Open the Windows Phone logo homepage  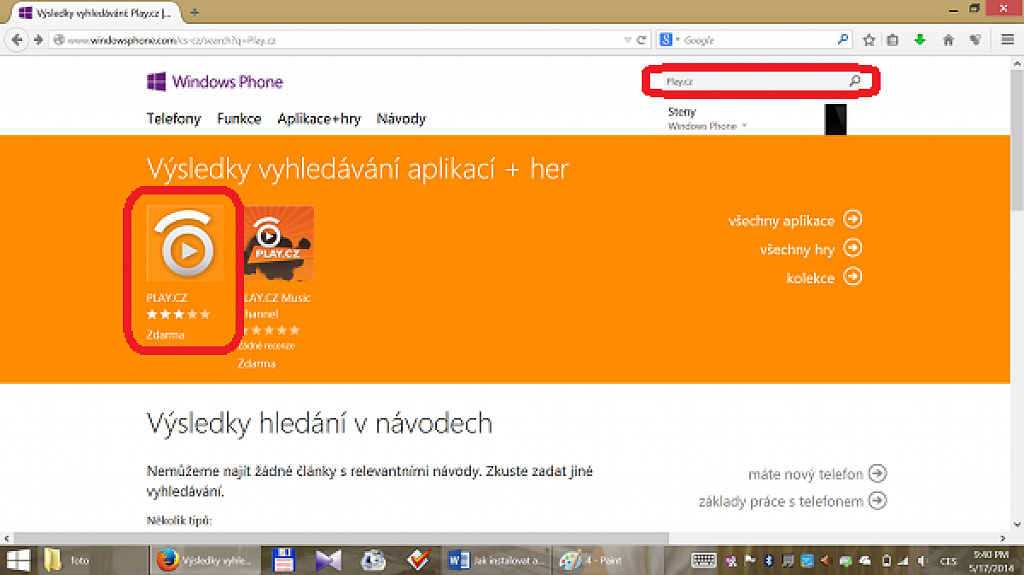[x=215, y=82]
